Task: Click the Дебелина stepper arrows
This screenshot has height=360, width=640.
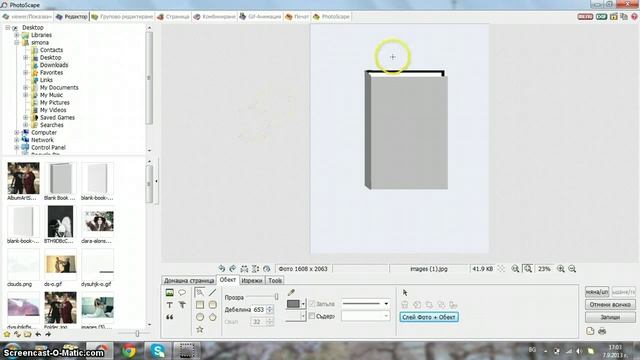Action: [269, 309]
